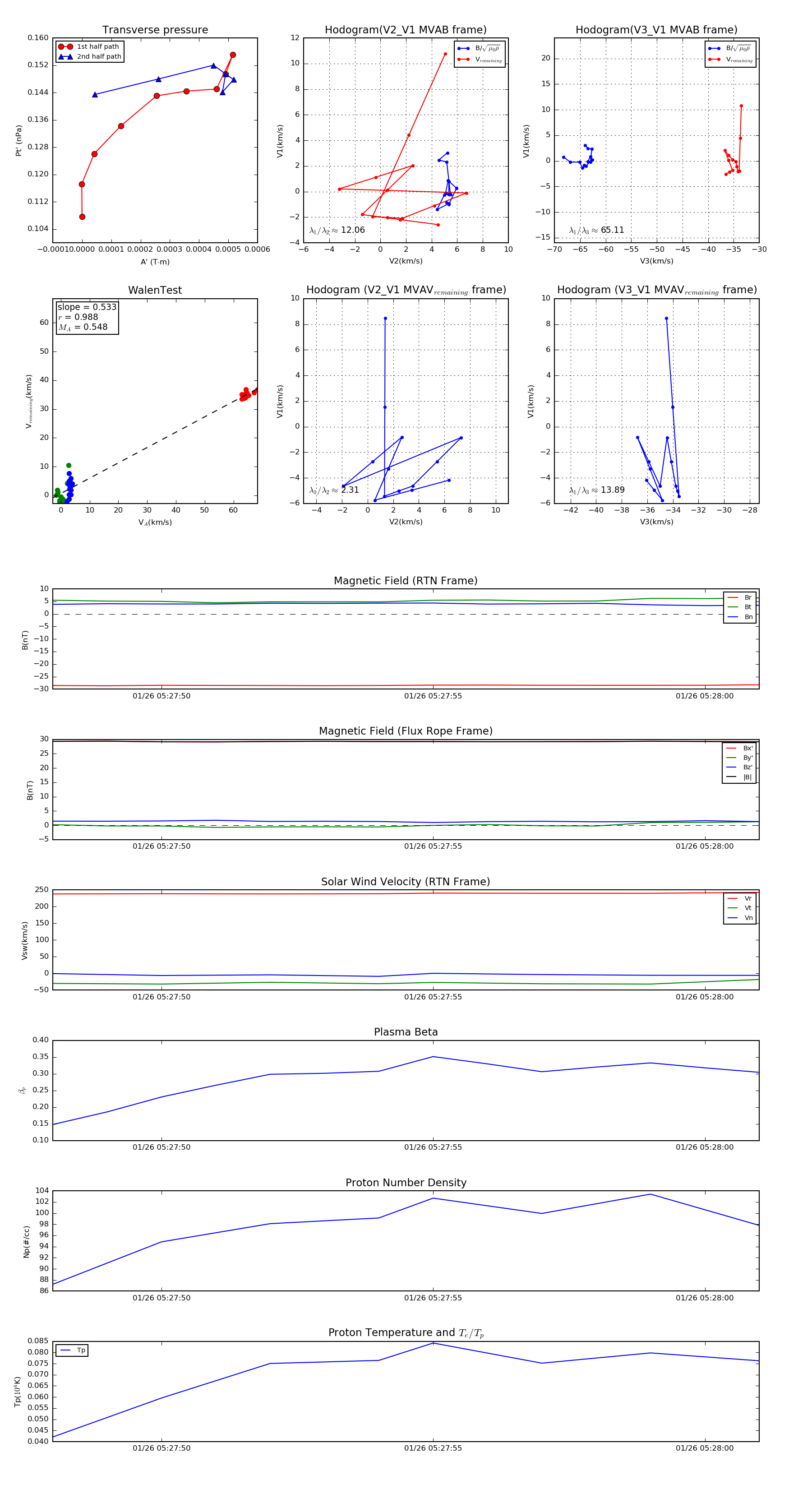Click the 'Np(#/cc)' y-axis label

[x=26, y=1241]
